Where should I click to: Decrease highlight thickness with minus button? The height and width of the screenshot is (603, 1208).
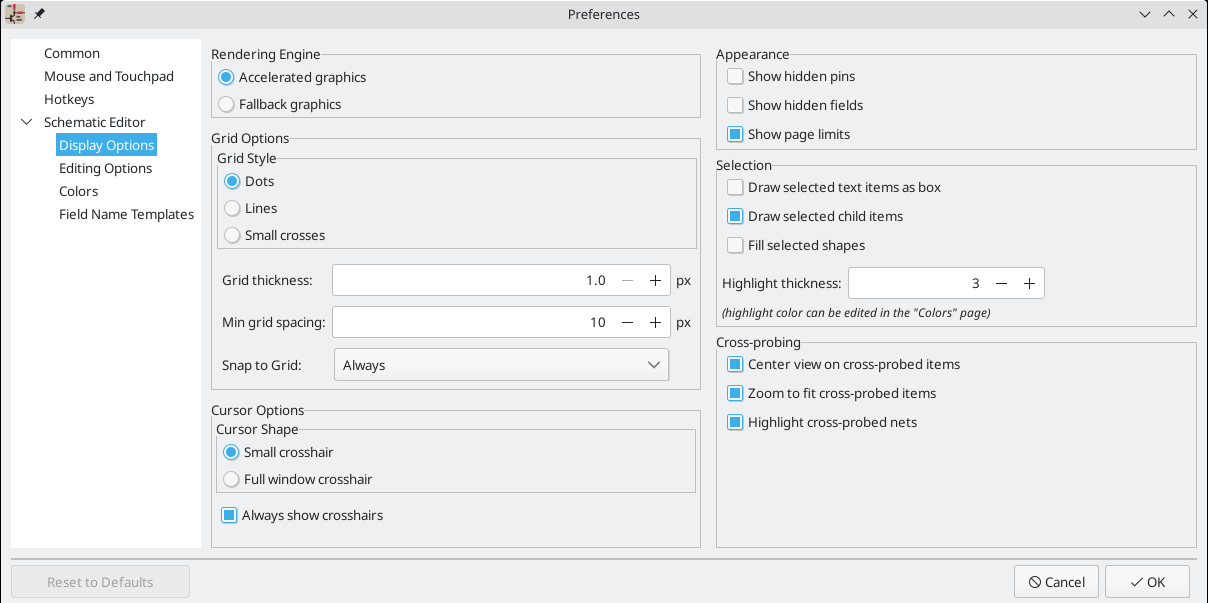(1001, 284)
